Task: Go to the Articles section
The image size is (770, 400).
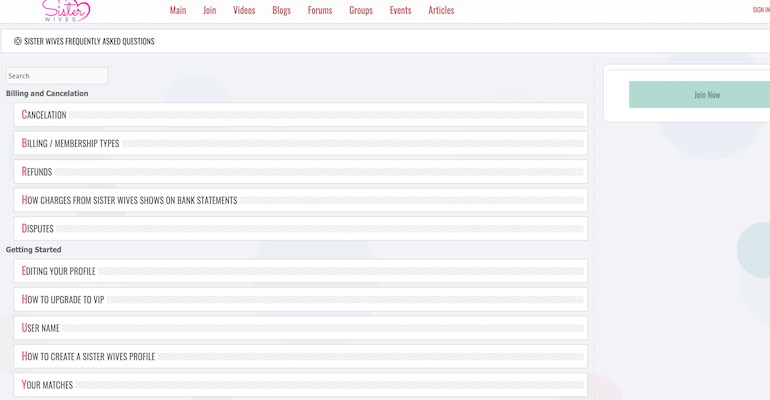Action: [441, 11]
